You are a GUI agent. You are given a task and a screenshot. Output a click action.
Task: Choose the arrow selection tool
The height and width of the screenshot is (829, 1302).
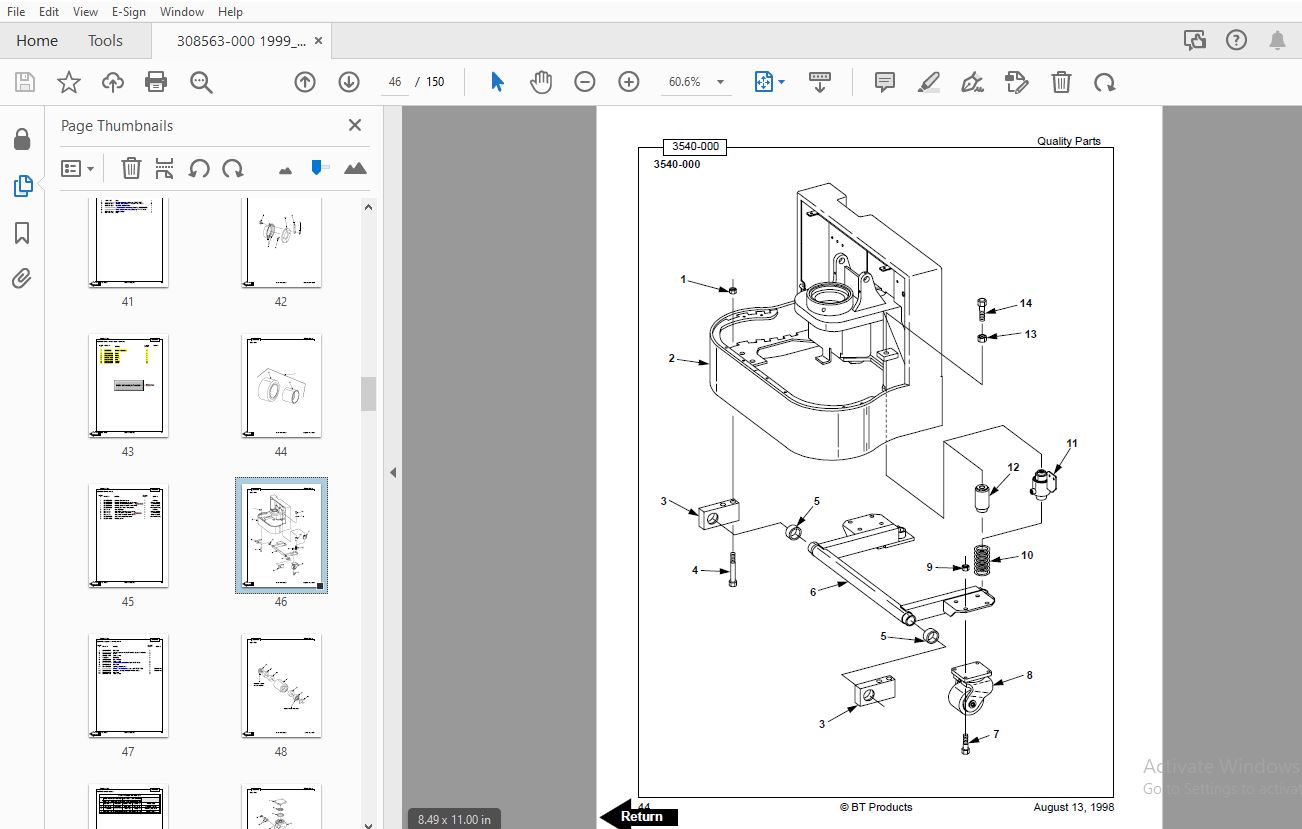pyautogui.click(x=497, y=82)
